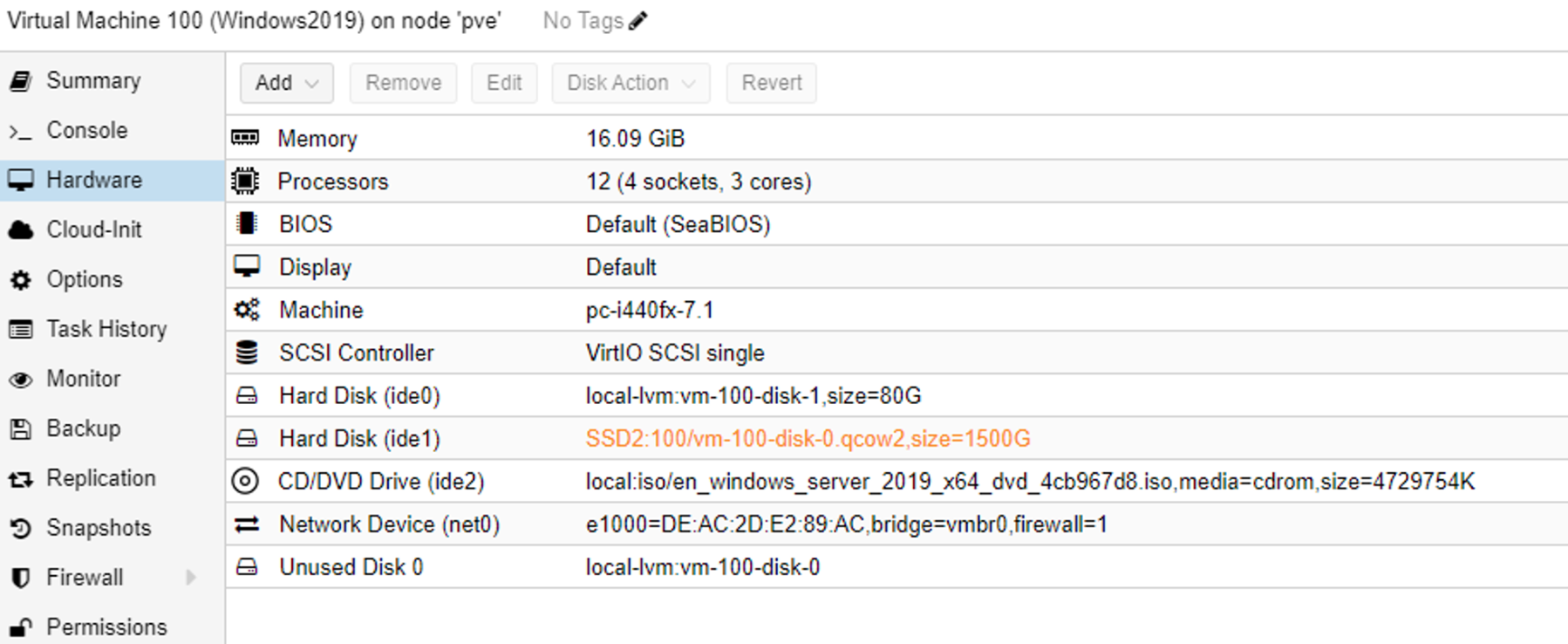The width and height of the screenshot is (1568, 644).
Task: Click the Machine gears icon
Action: [247, 310]
